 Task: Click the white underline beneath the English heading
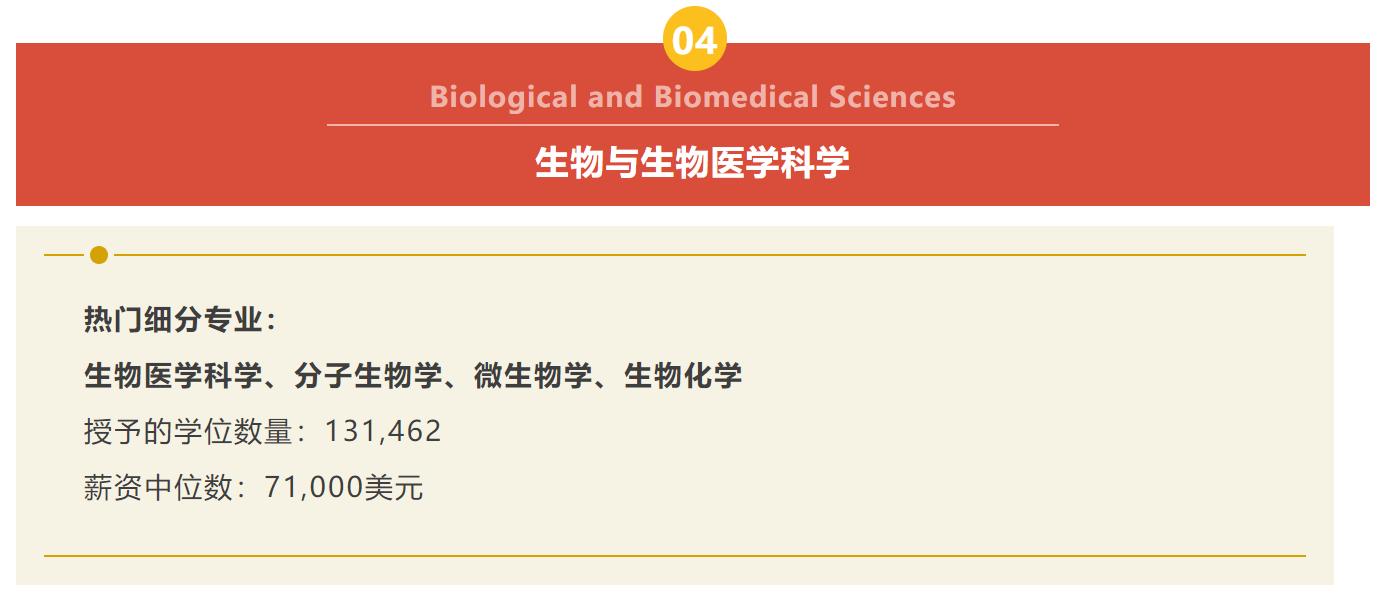point(692,125)
